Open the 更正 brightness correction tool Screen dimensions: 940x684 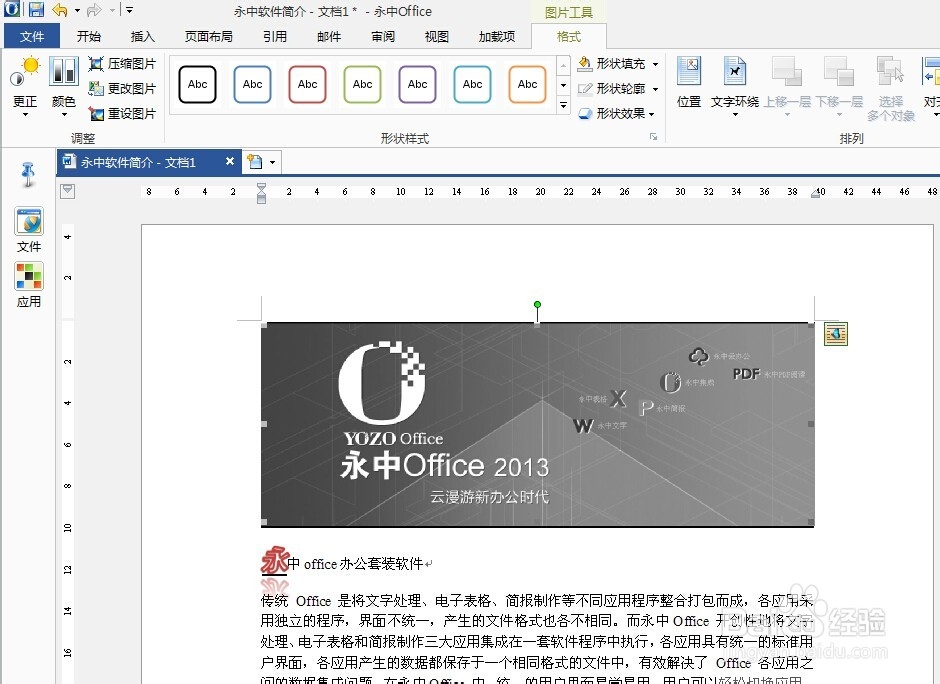tap(25, 85)
